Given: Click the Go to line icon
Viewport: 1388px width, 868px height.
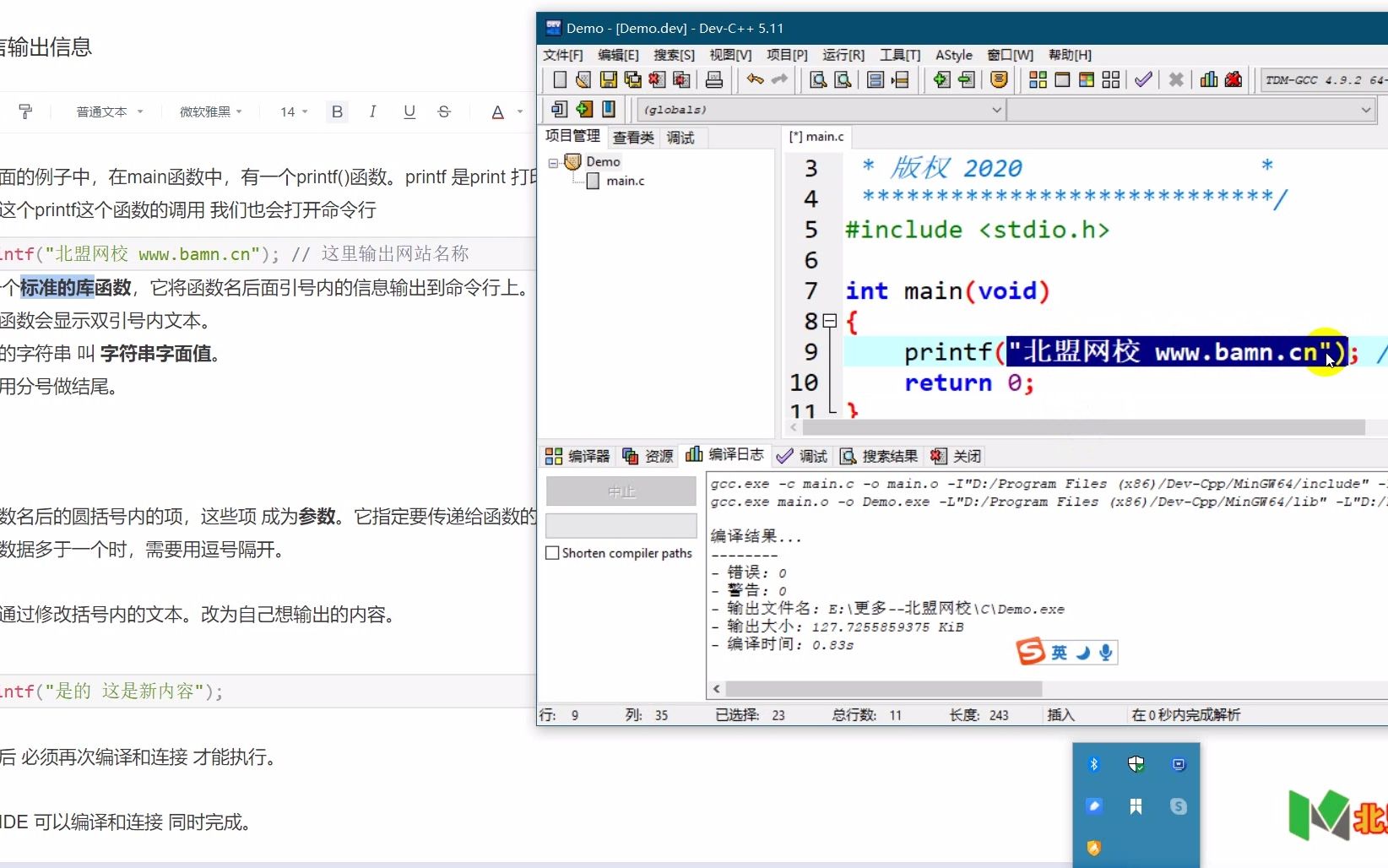Looking at the screenshot, I should click(900, 79).
